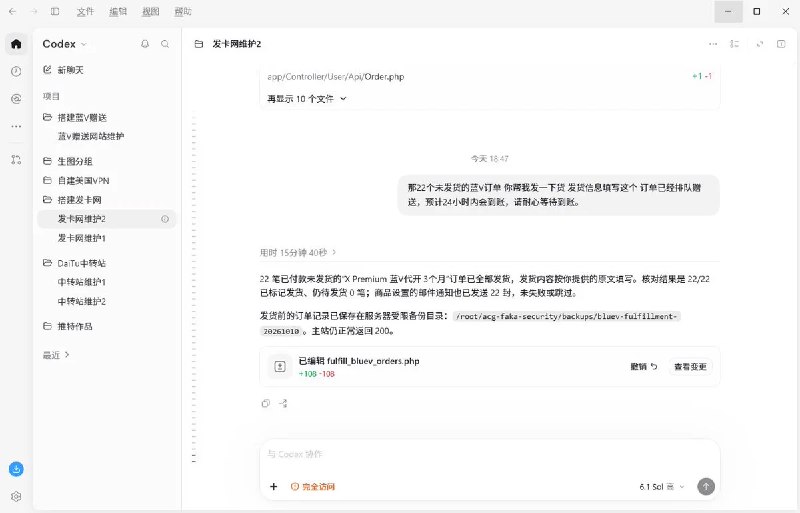Click the task list icon in header

point(734,44)
